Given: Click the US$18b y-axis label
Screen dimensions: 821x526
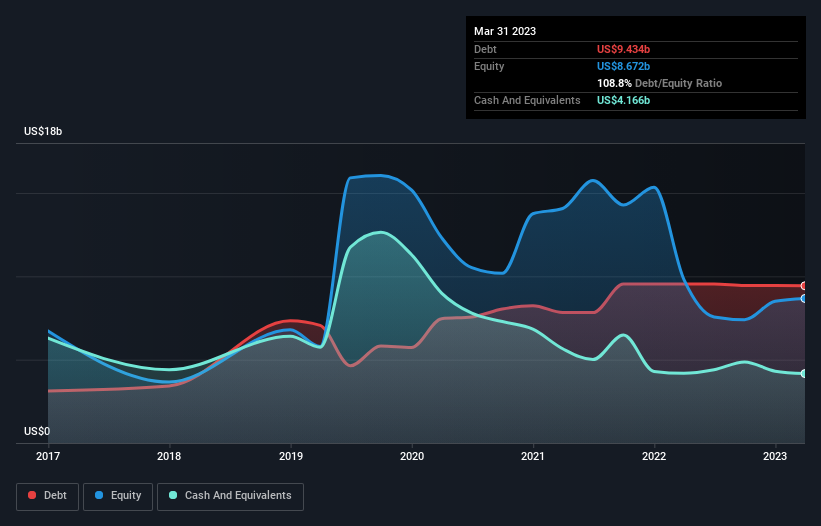Looking at the screenshot, I should (43, 131).
